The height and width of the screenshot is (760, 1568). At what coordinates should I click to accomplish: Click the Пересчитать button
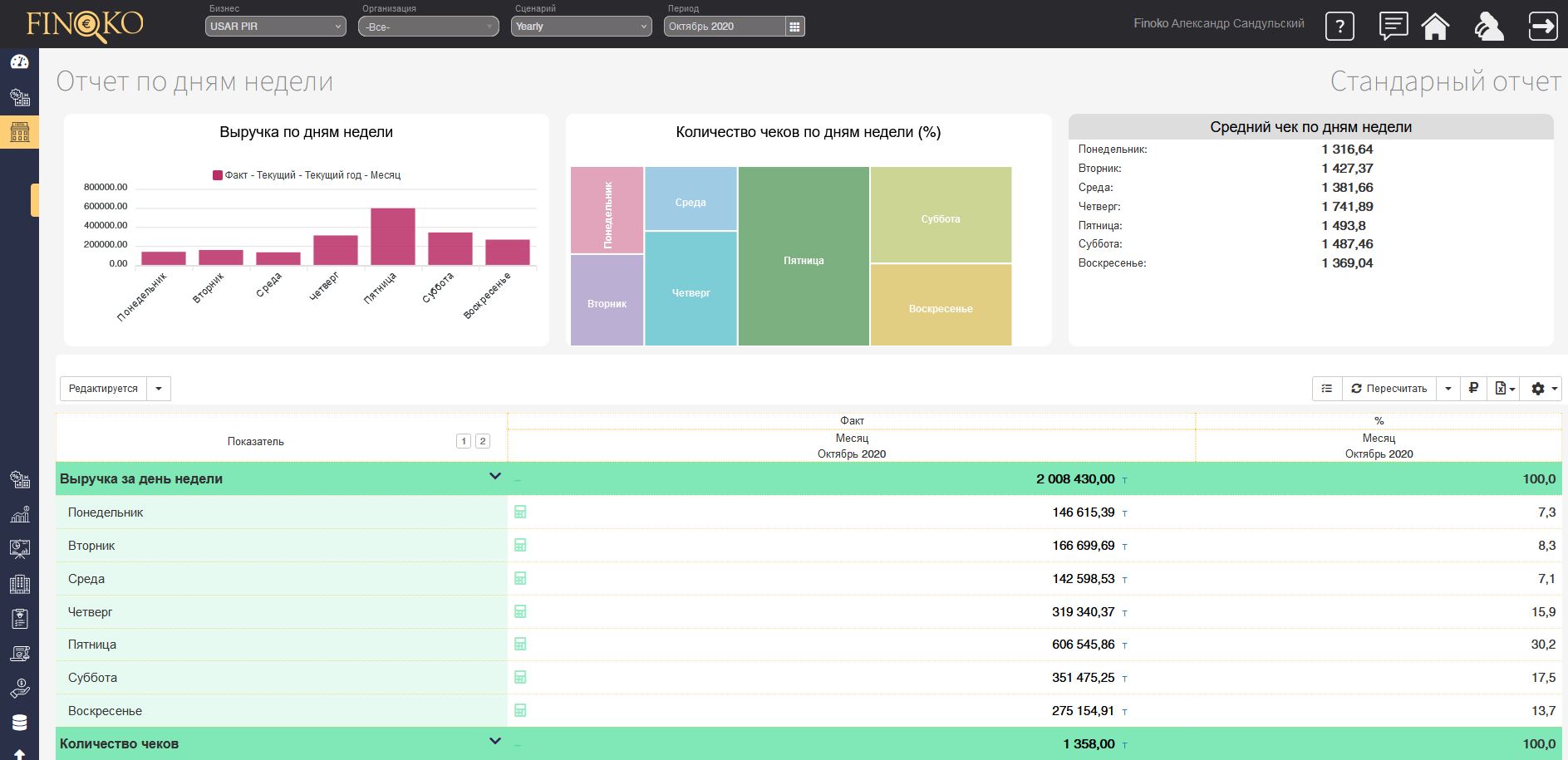(1389, 388)
